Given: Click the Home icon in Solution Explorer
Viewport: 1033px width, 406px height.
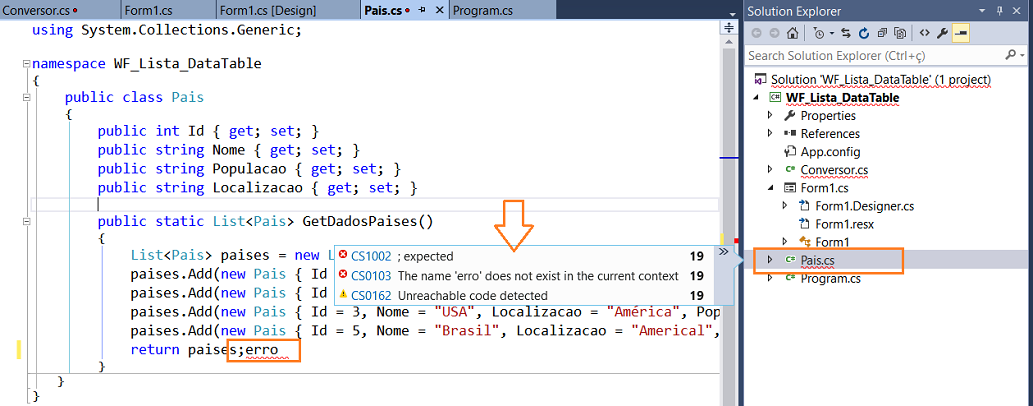Looking at the screenshot, I should point(793,32).
